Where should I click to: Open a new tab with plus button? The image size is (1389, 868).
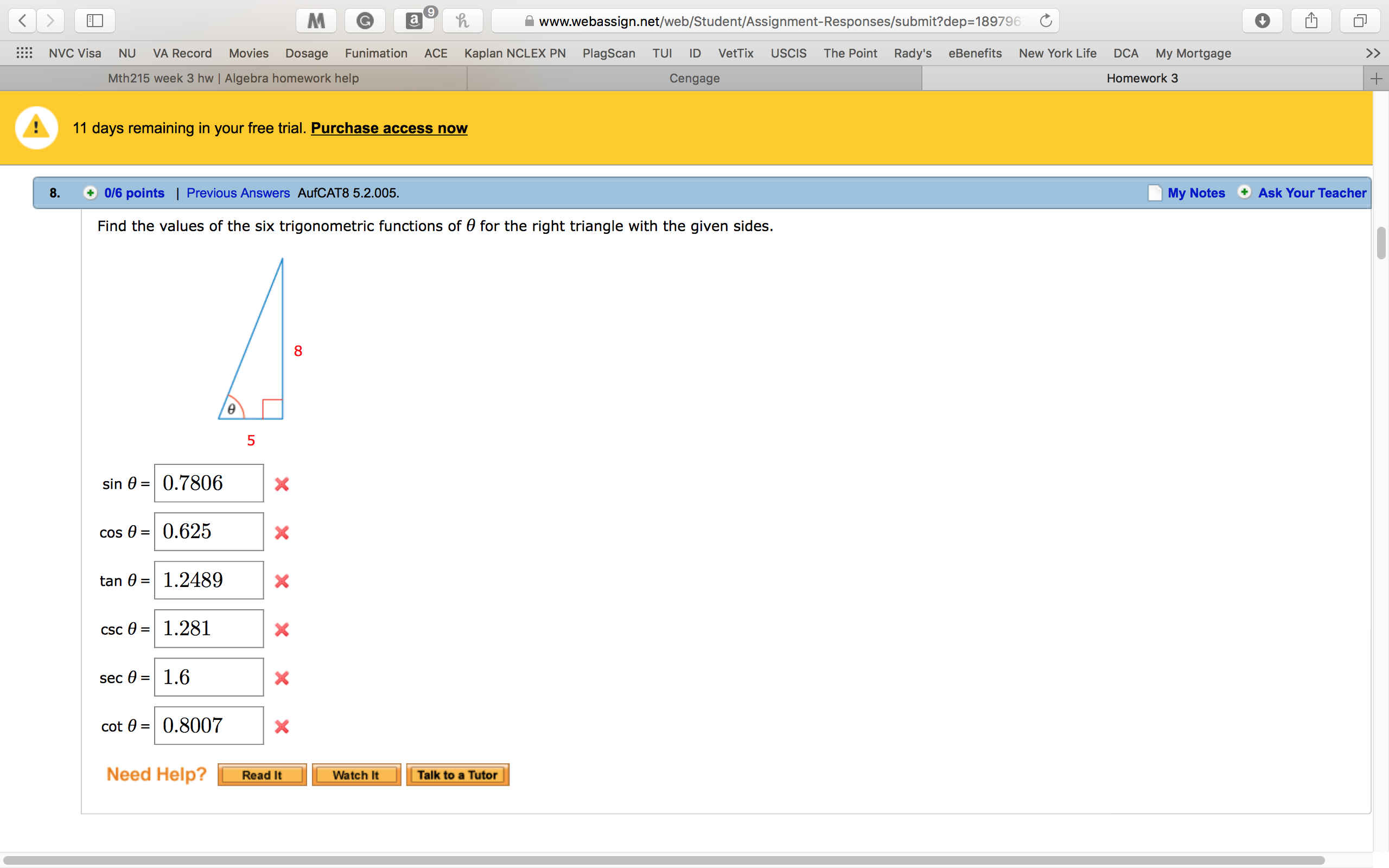(1376, 79)
